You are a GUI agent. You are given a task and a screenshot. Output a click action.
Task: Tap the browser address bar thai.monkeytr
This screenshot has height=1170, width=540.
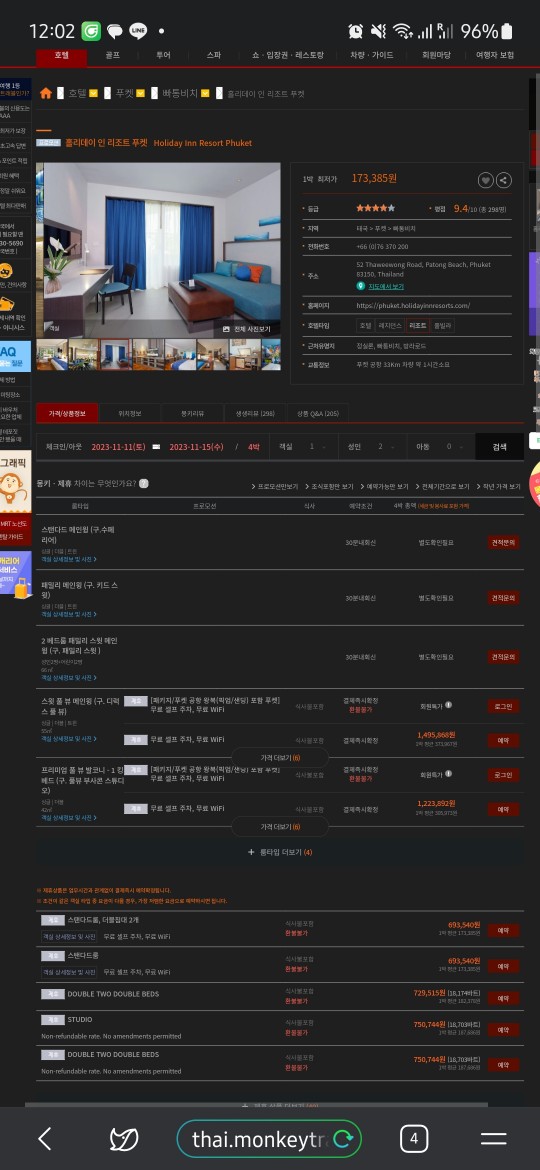260,1139
